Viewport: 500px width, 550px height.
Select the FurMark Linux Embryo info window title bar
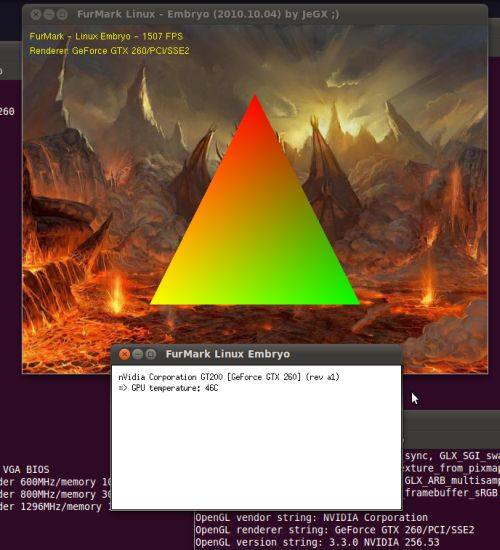(x=256, y=354)
